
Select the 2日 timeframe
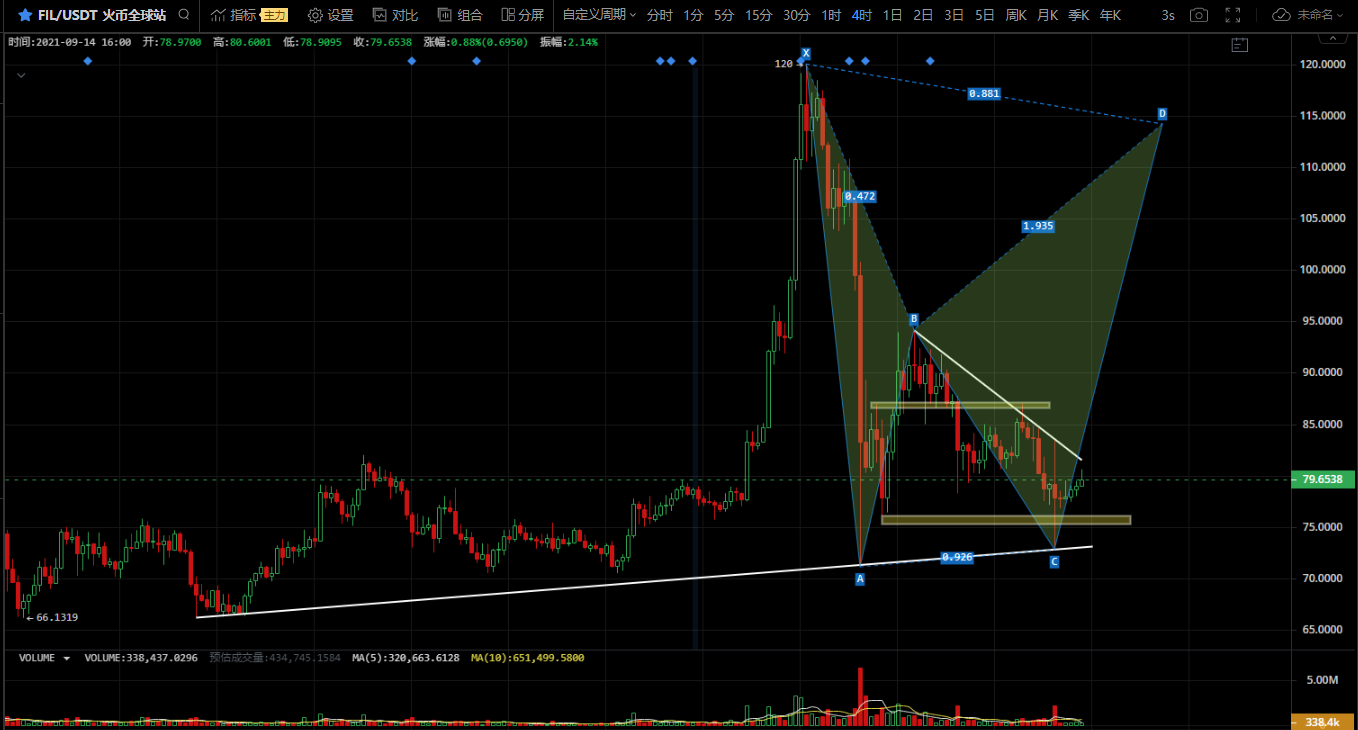pyautogui.click(x=924, y=15)
